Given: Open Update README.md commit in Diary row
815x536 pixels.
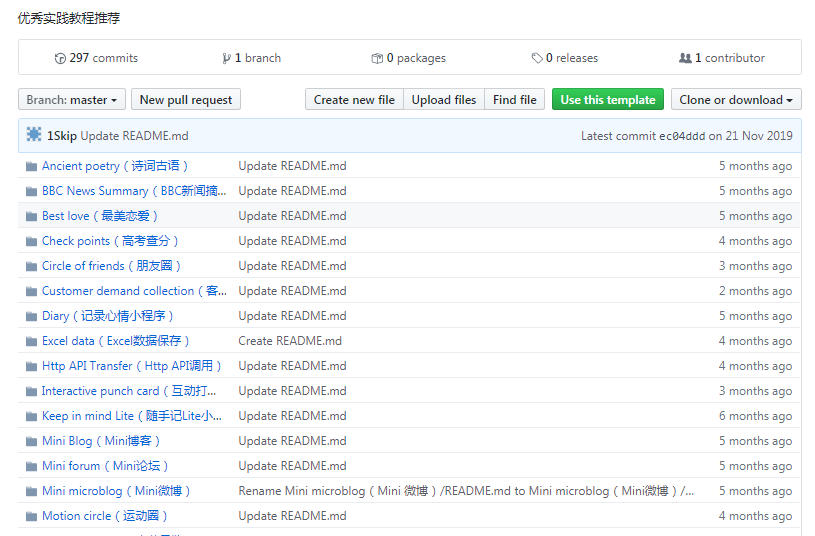Looking at the screenshot, I should coord(292,316).
